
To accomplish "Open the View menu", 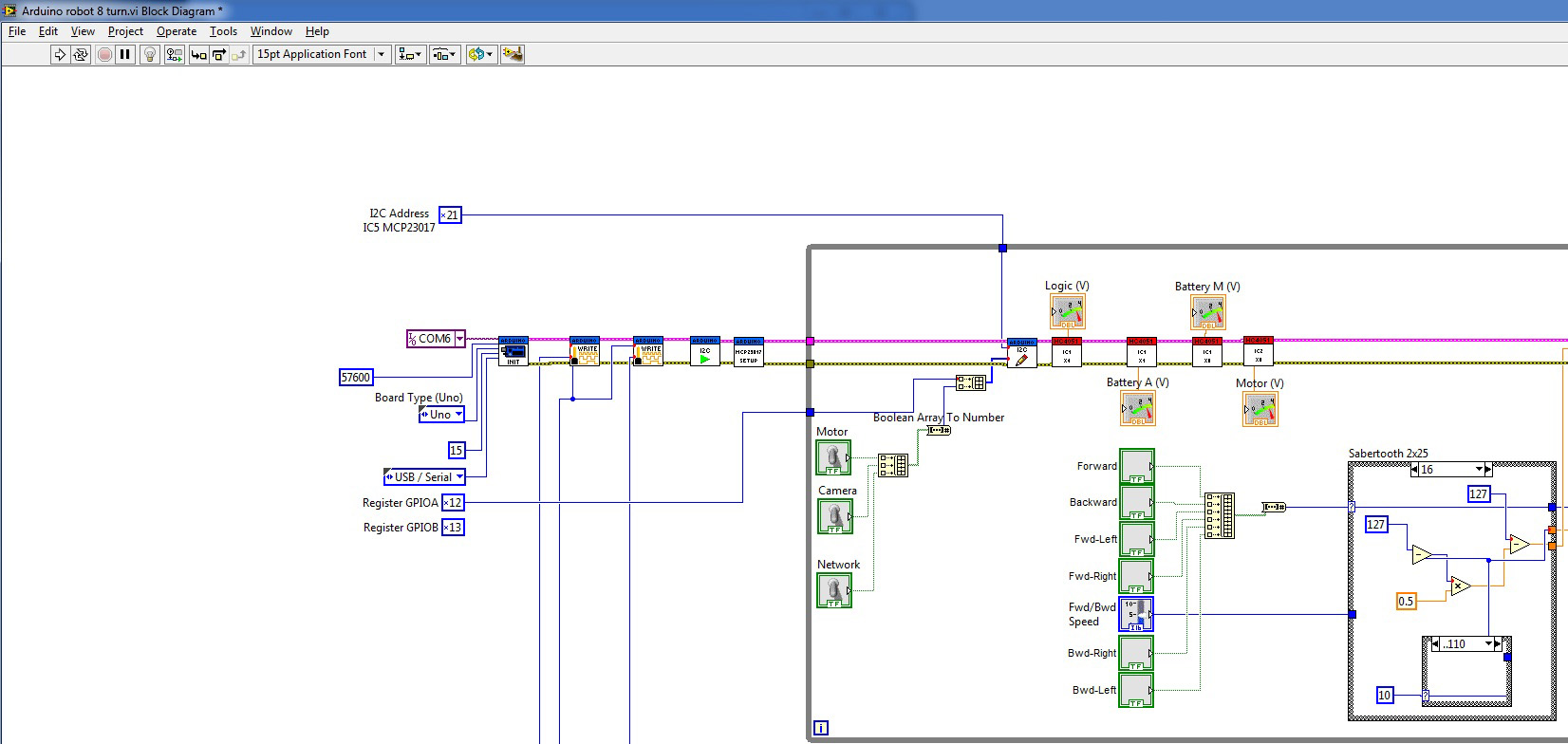I will [x=83, y=31].
